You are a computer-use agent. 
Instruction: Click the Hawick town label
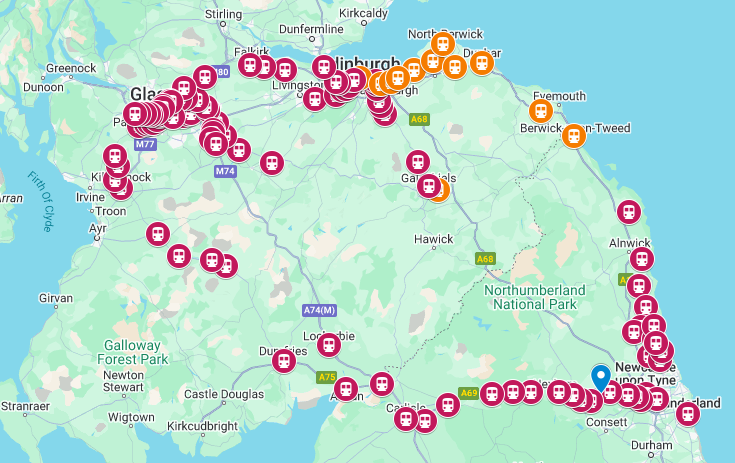coord(434,239)
